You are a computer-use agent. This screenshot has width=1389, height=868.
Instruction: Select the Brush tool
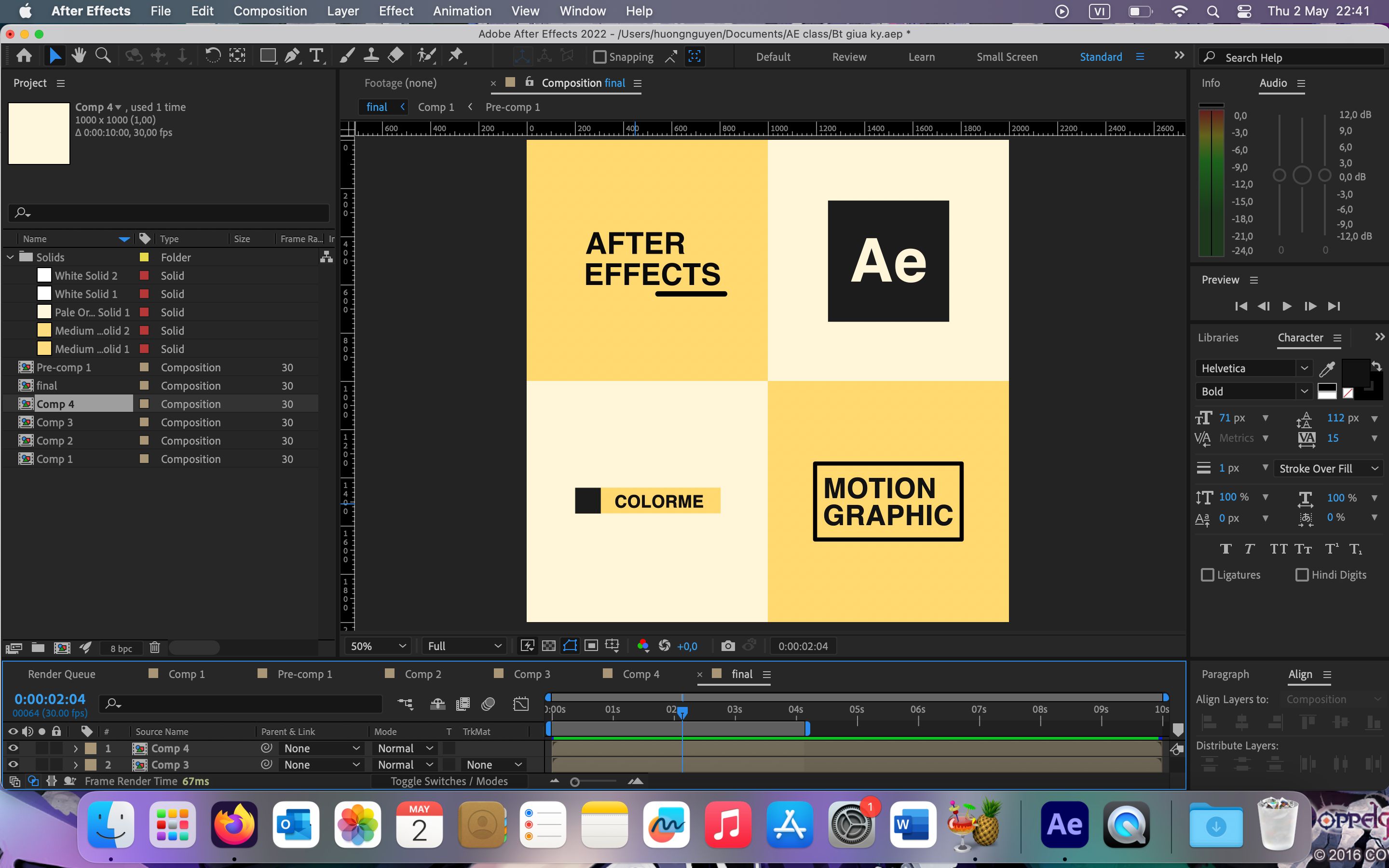[347, 55]
